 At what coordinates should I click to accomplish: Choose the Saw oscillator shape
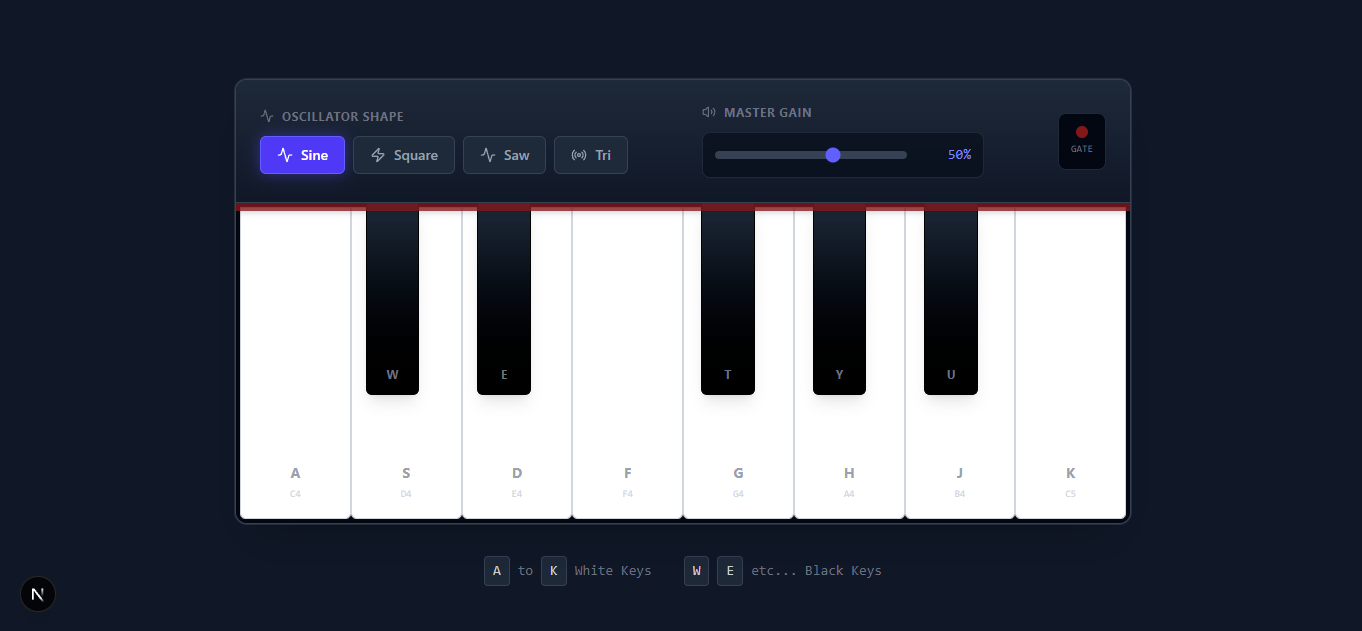point(504,155)
